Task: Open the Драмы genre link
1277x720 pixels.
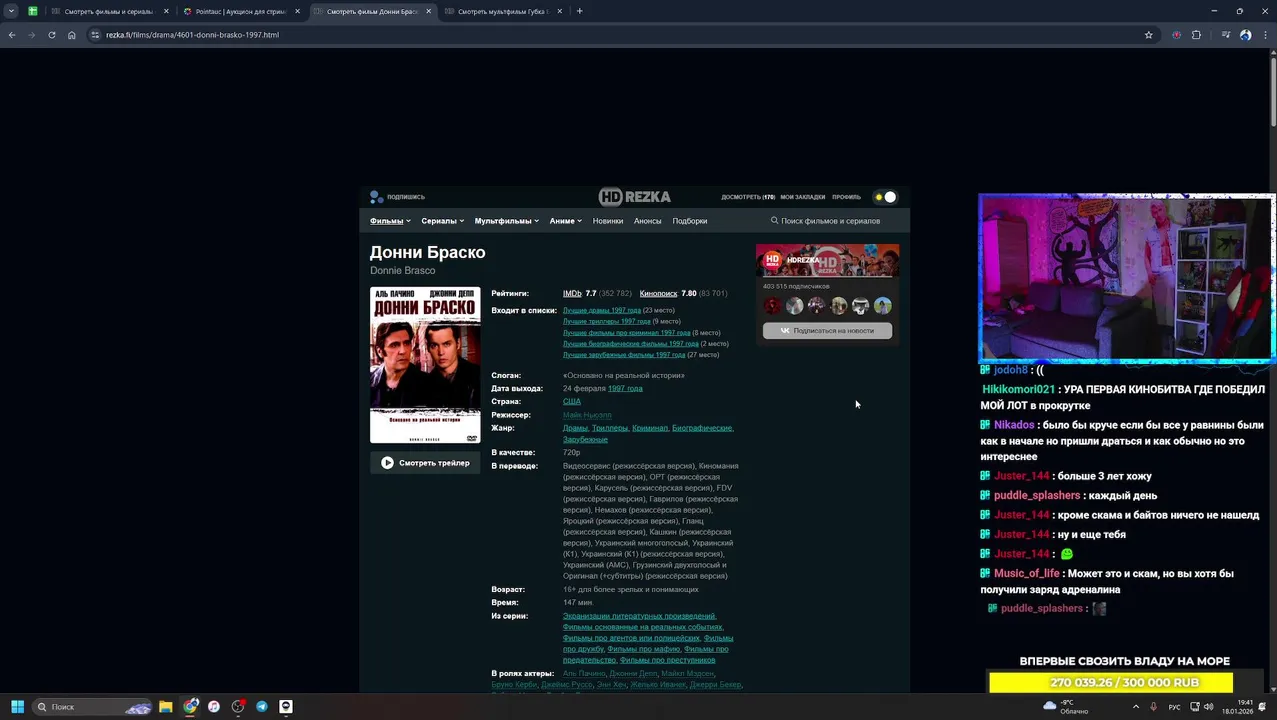Action: pos(576,428)
